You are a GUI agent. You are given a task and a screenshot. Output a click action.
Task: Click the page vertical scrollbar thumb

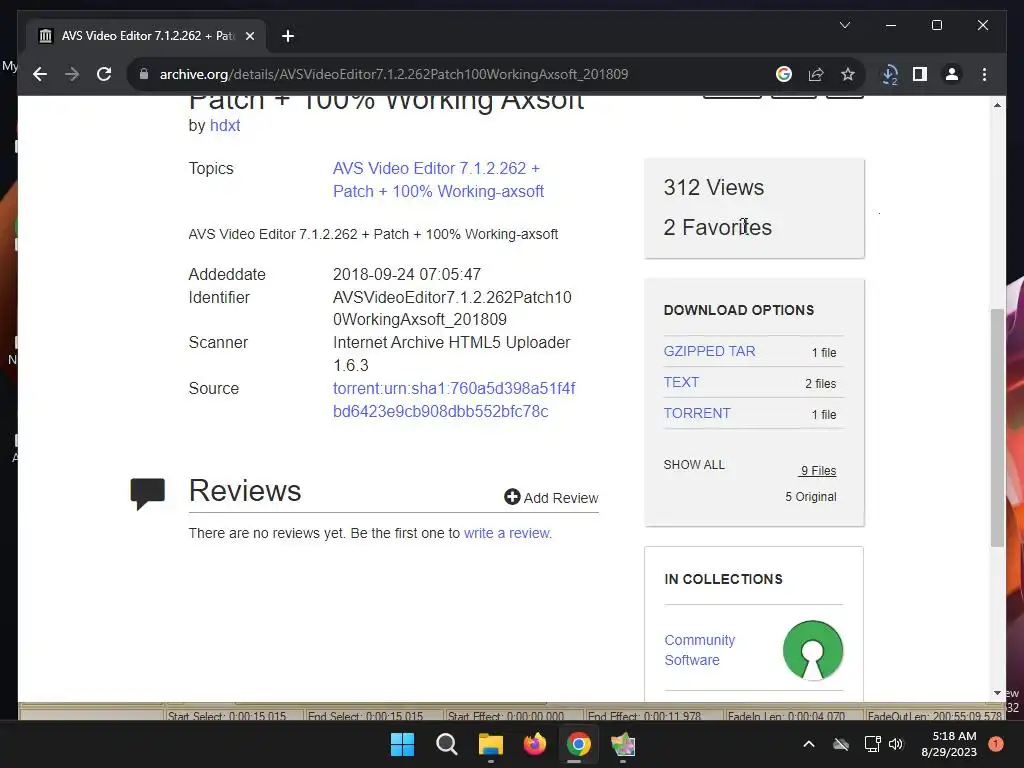coord(997,427)
